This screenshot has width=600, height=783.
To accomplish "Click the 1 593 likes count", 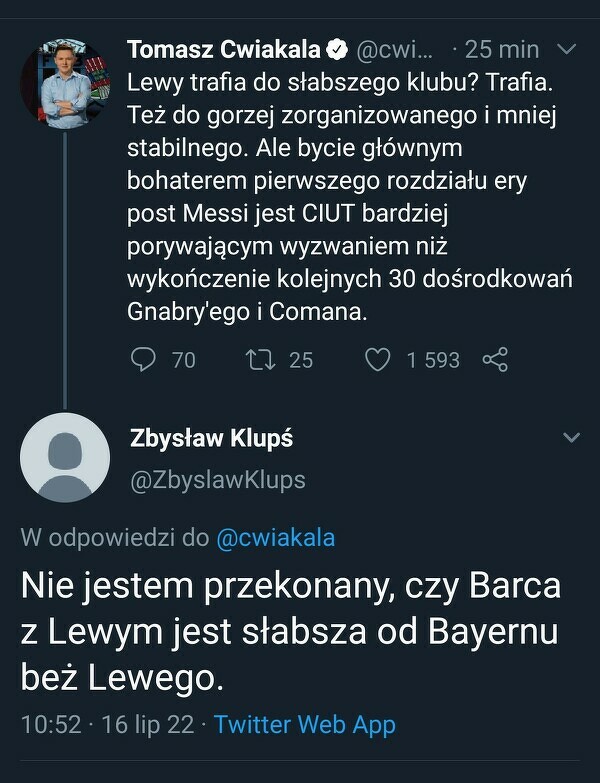I will pos(432,359).
